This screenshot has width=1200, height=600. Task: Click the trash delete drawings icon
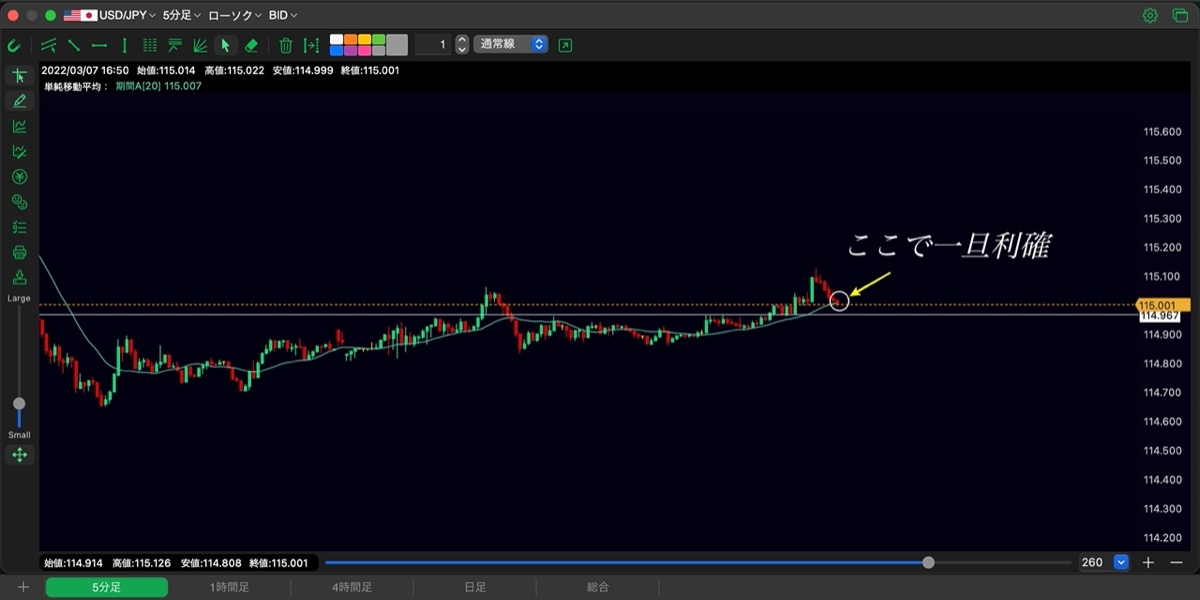(x=286, y=45)
